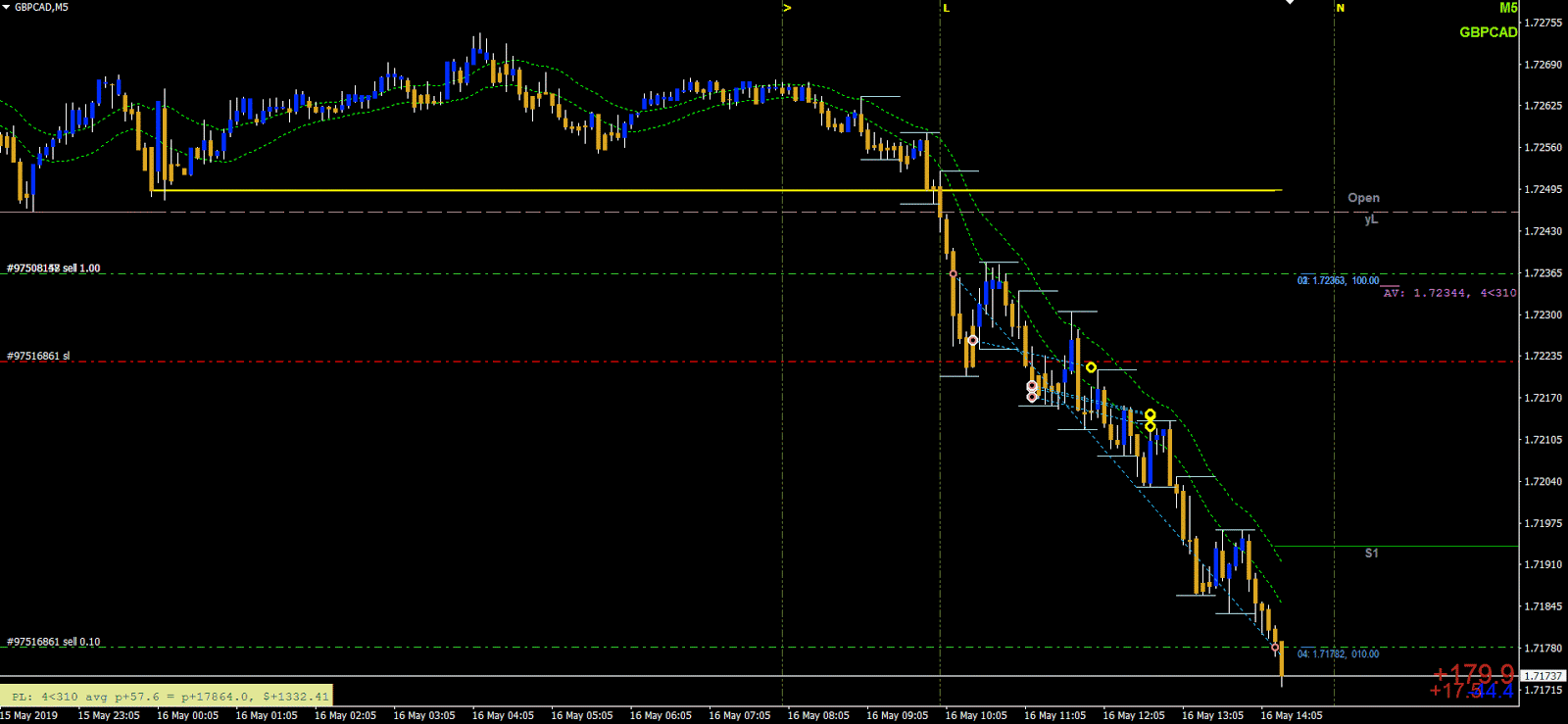
Task: Select the pink entry circle at 1.72365 line
Action: (x=953, y=274)
